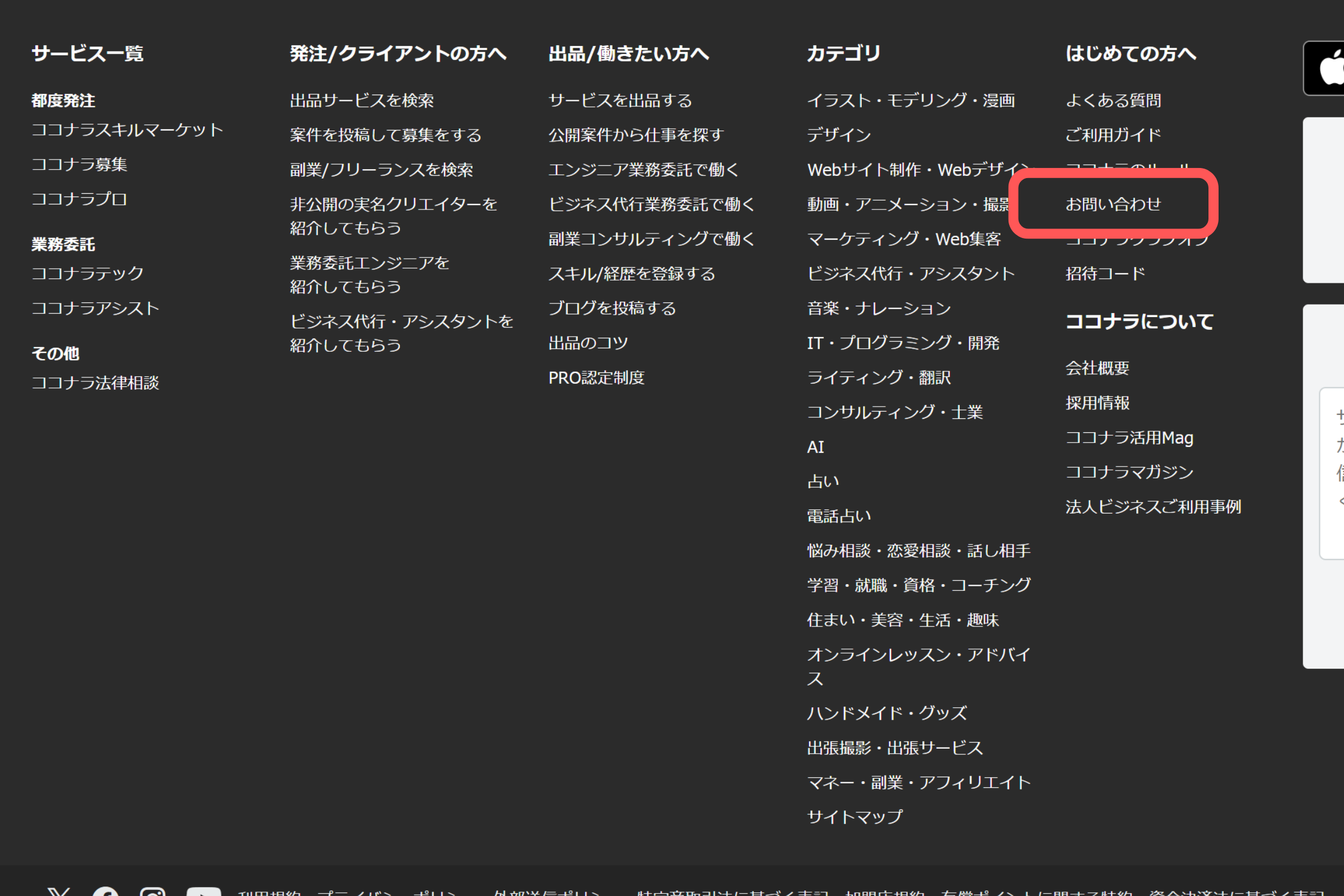1344x896 pixels.
Task: Open よくある質問 page
Action: point(1113,101)
